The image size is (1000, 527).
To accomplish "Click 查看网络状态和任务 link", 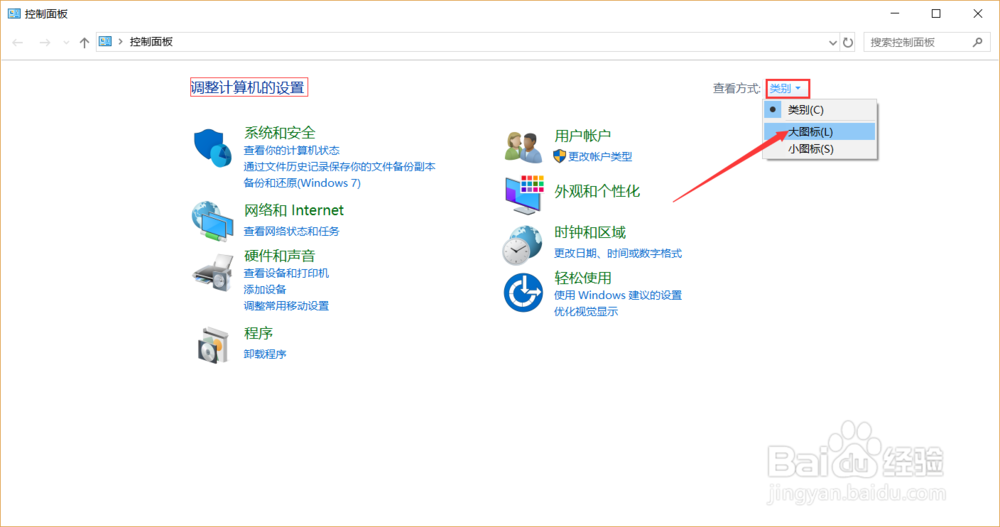I will [x=291, y=231].
